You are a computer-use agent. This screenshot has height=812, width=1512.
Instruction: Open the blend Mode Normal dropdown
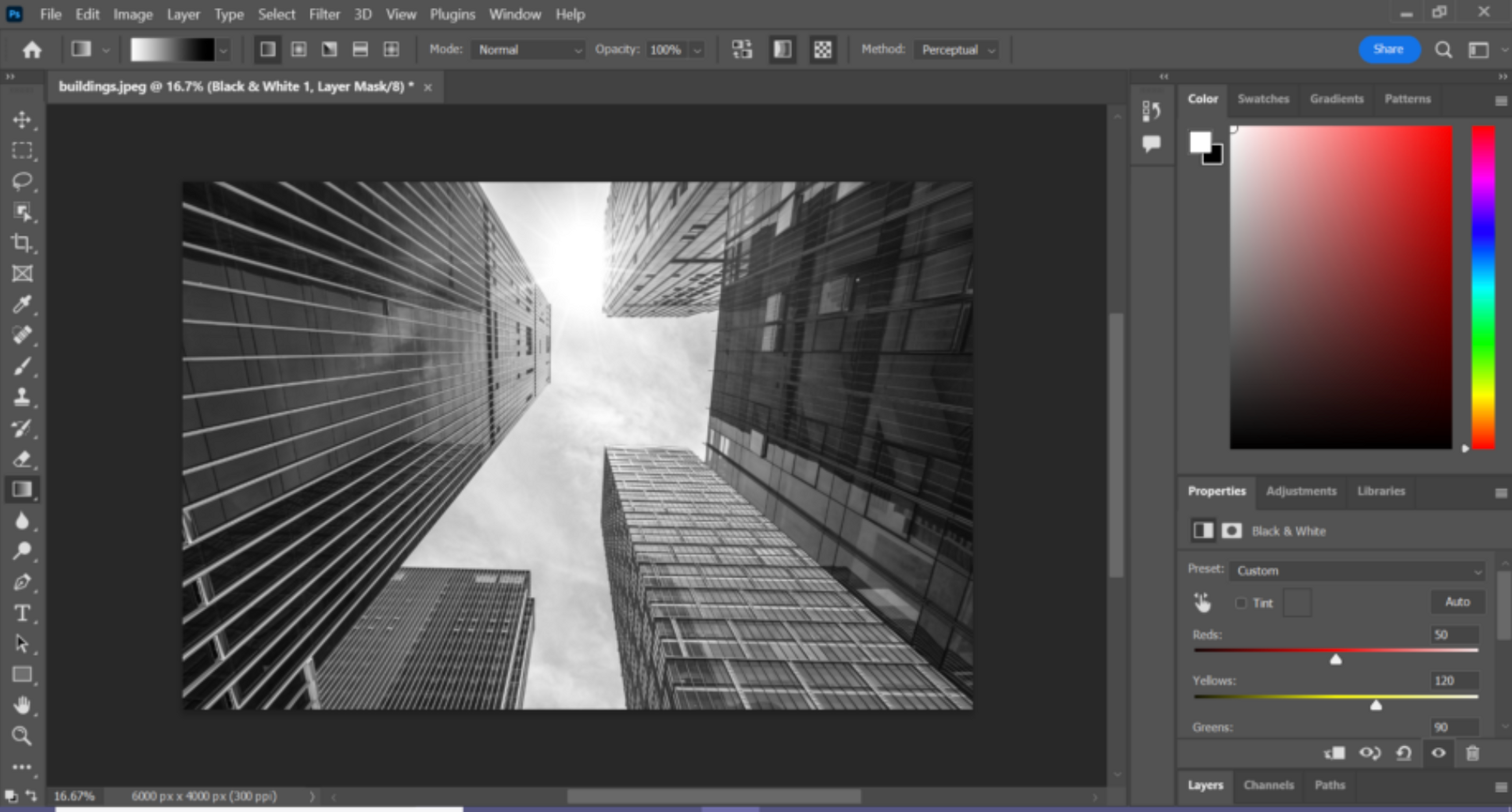[528, 50]
